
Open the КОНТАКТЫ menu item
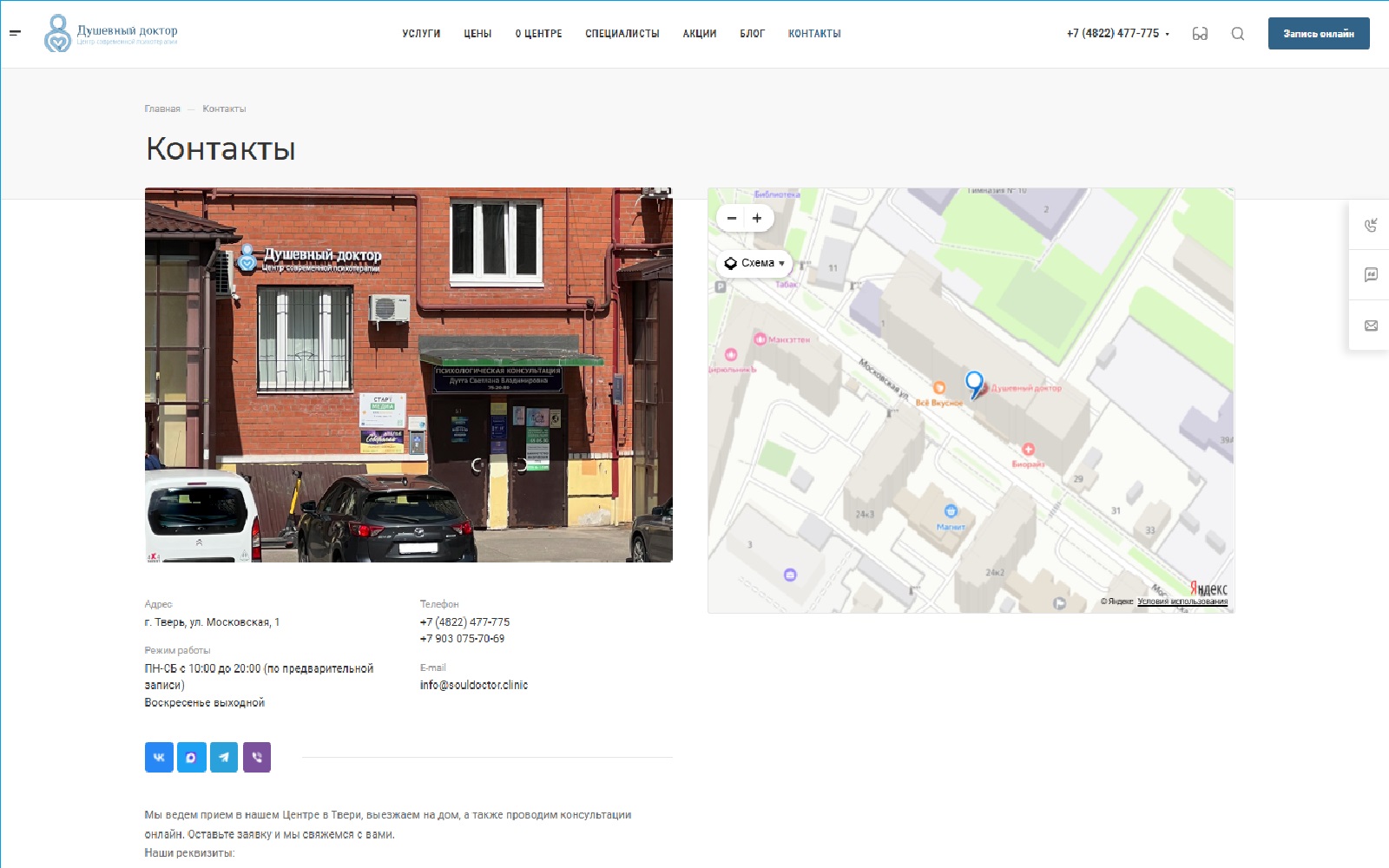tap(814, 34)
